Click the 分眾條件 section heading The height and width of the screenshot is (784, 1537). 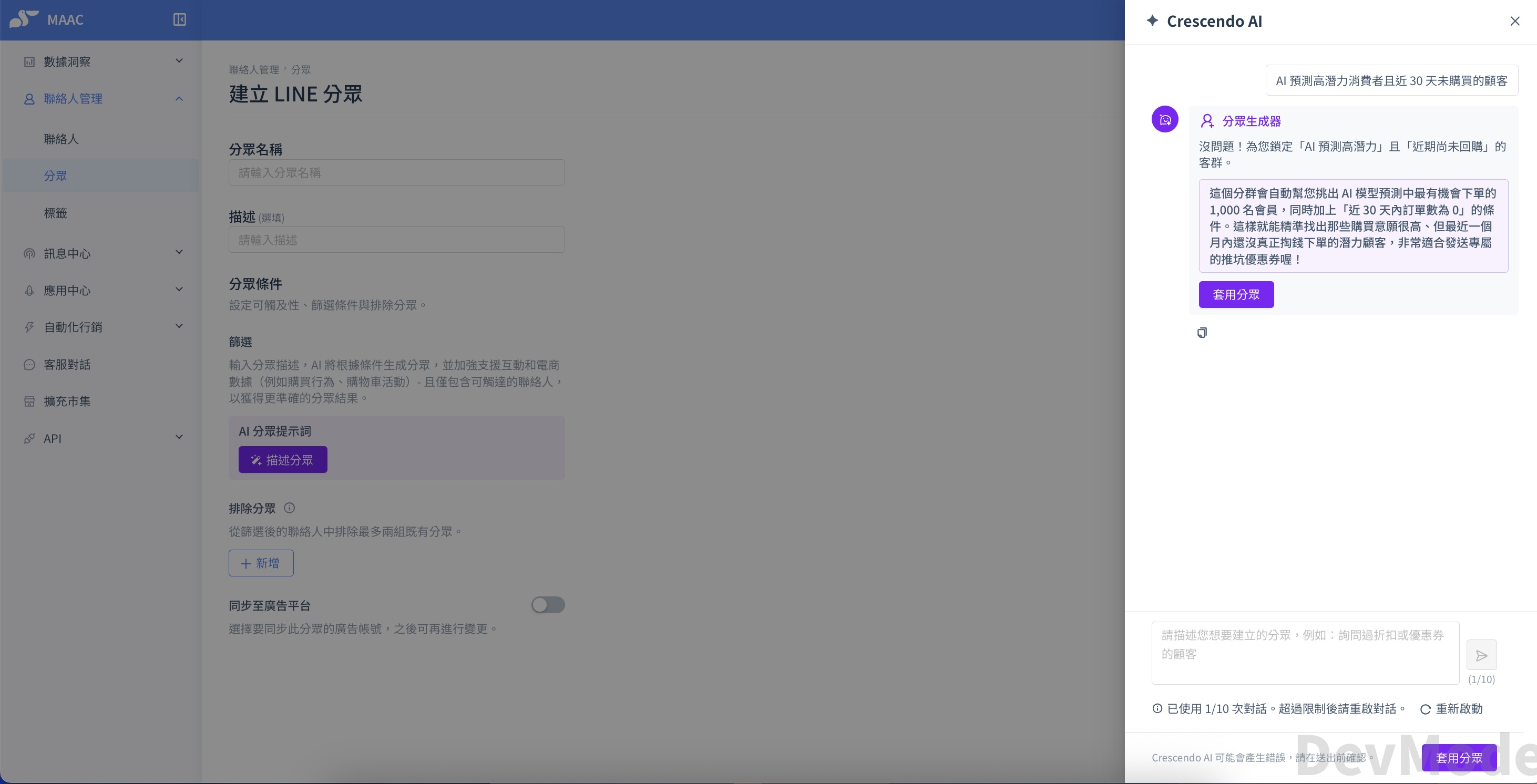pos(255,284)
